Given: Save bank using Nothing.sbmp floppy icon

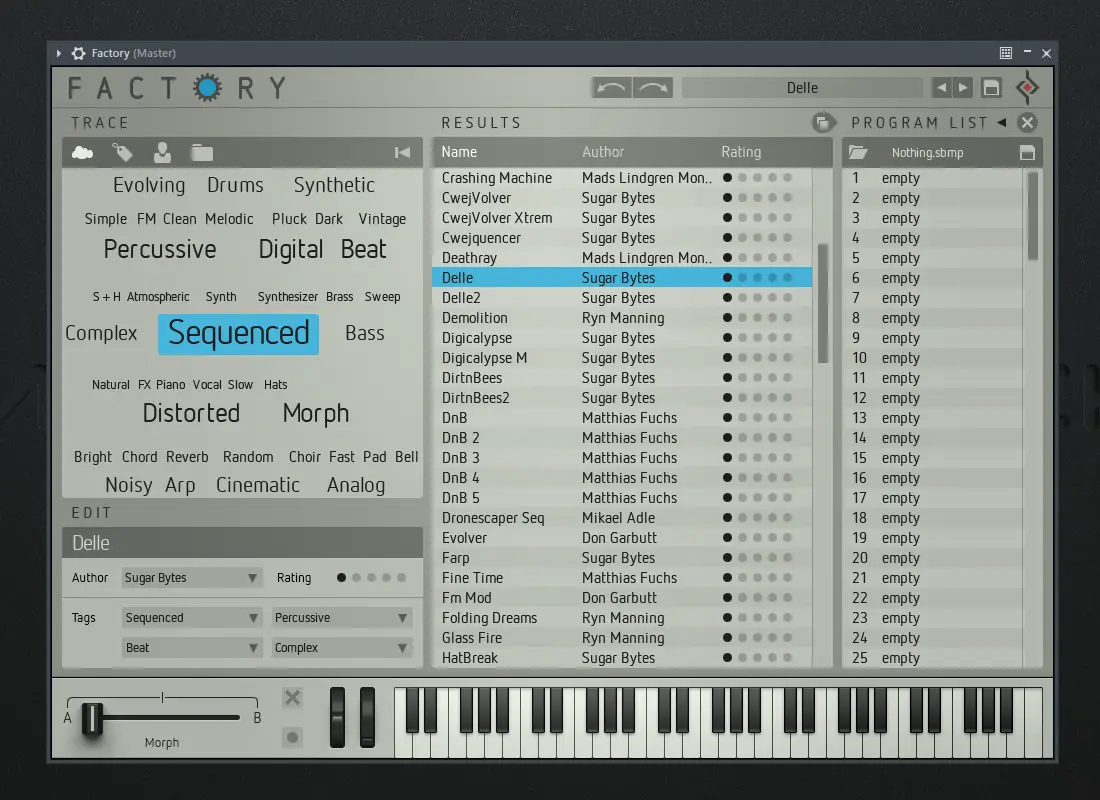Looking at the screenshot, I should point(1027,152).
